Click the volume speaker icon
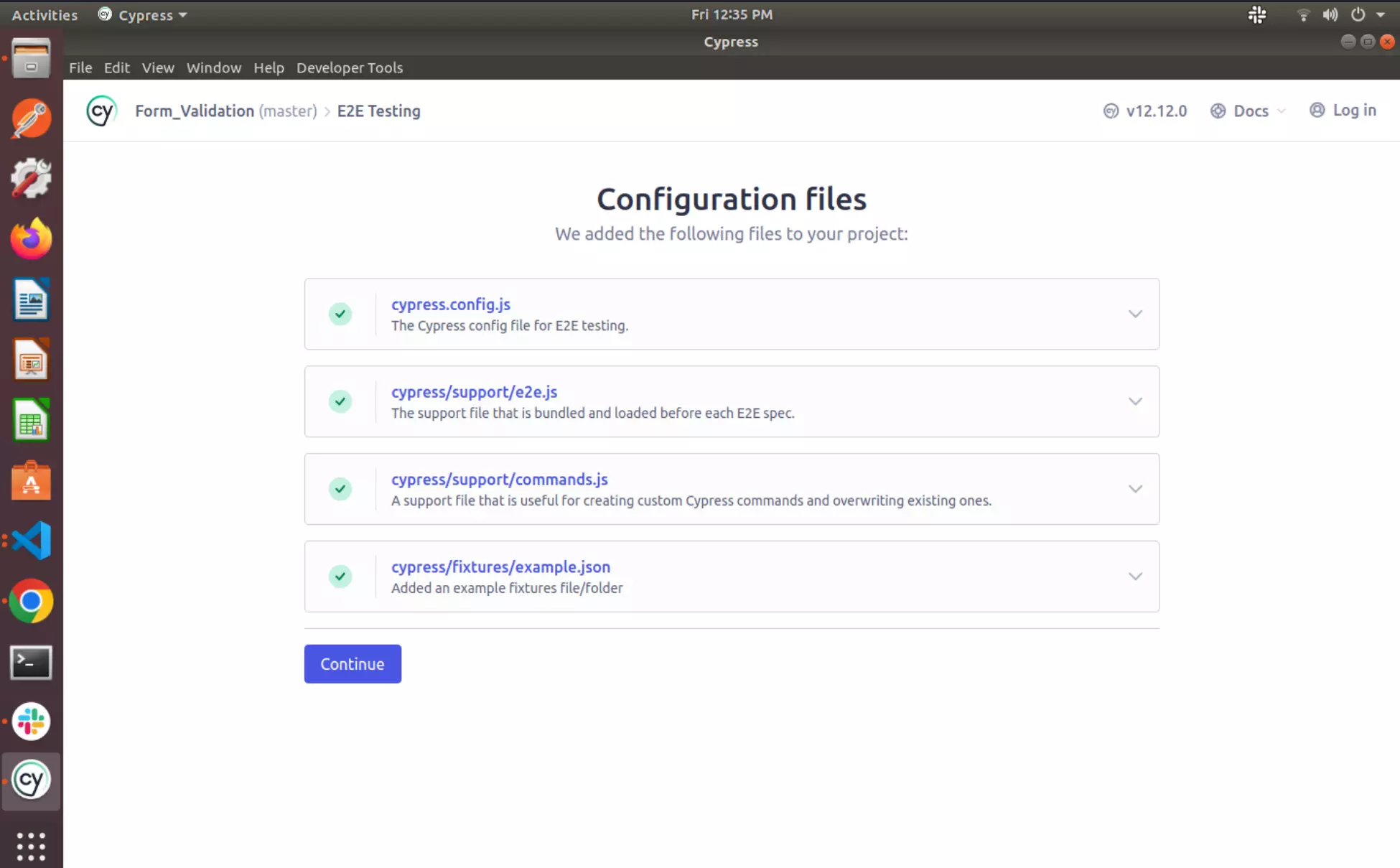The image size is (1400, 868). (x=1330, y=14)
